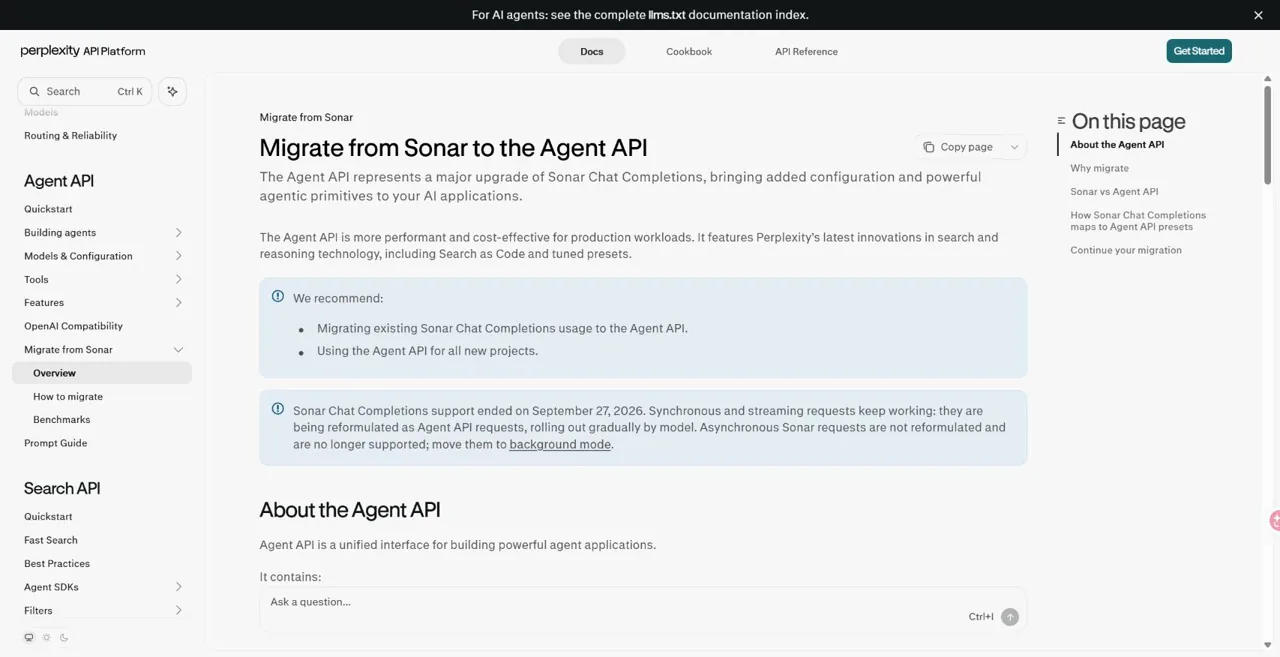Open Routing & Reliability in sidebar

tap(70, 135)
